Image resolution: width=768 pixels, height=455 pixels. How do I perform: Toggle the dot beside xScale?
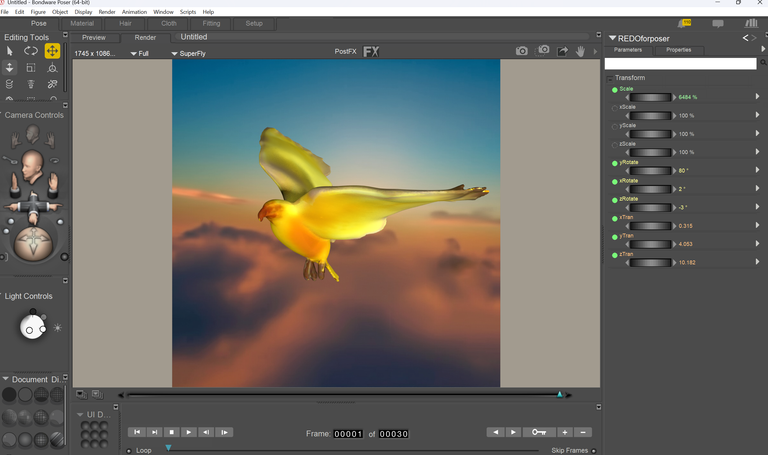pyautogui.click(x=615, y=108)
